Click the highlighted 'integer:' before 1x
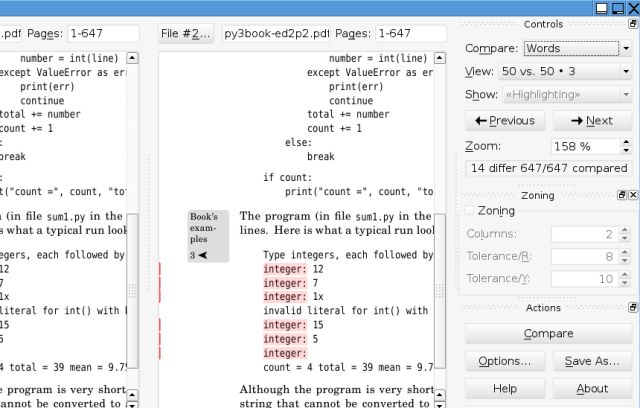The width and height of the screenshot is (640, 408). 284,297
